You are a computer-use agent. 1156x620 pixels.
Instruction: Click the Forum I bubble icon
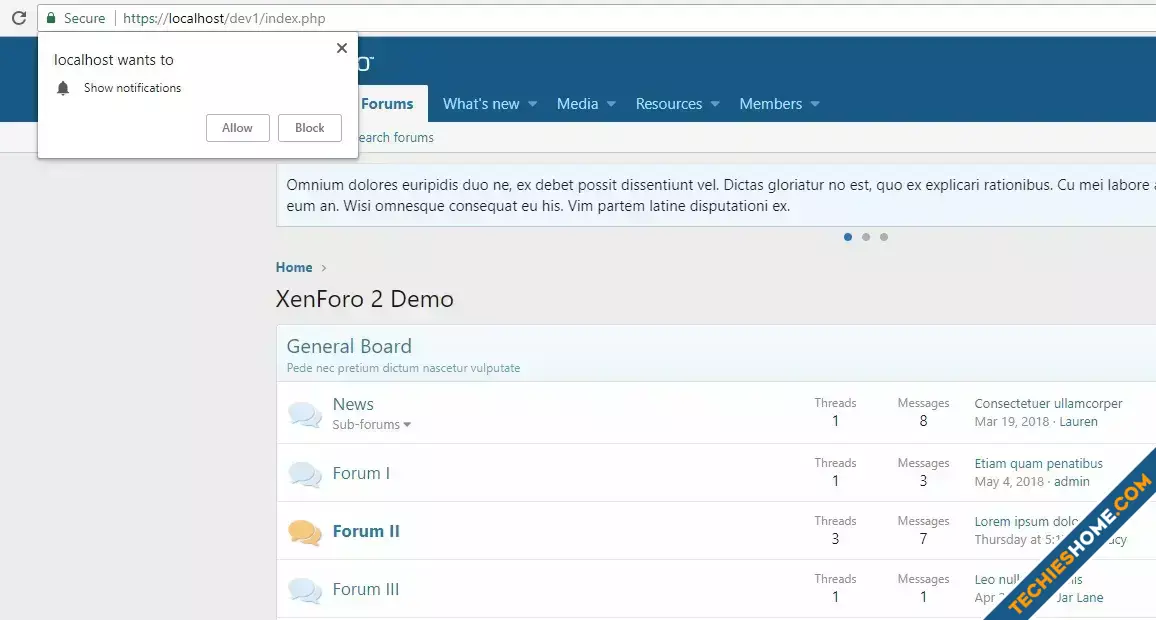pyautogui.click(x=304, y=474)
